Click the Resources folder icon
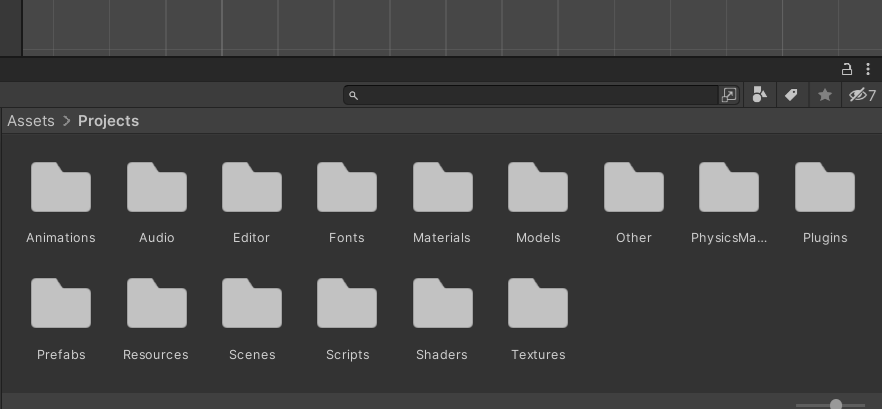This screenshot has width=882, height=409. [157, 303]
